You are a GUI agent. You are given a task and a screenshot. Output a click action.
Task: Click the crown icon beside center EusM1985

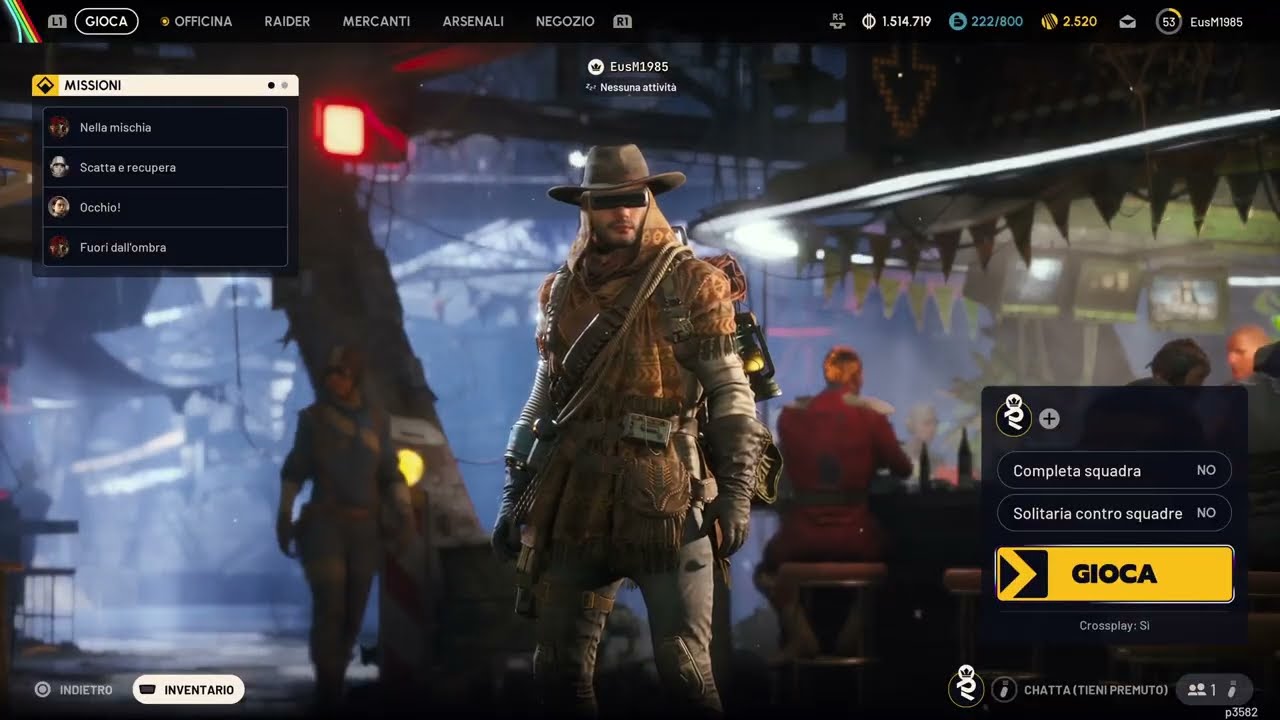pyautogui.click(x=596, y=67)
